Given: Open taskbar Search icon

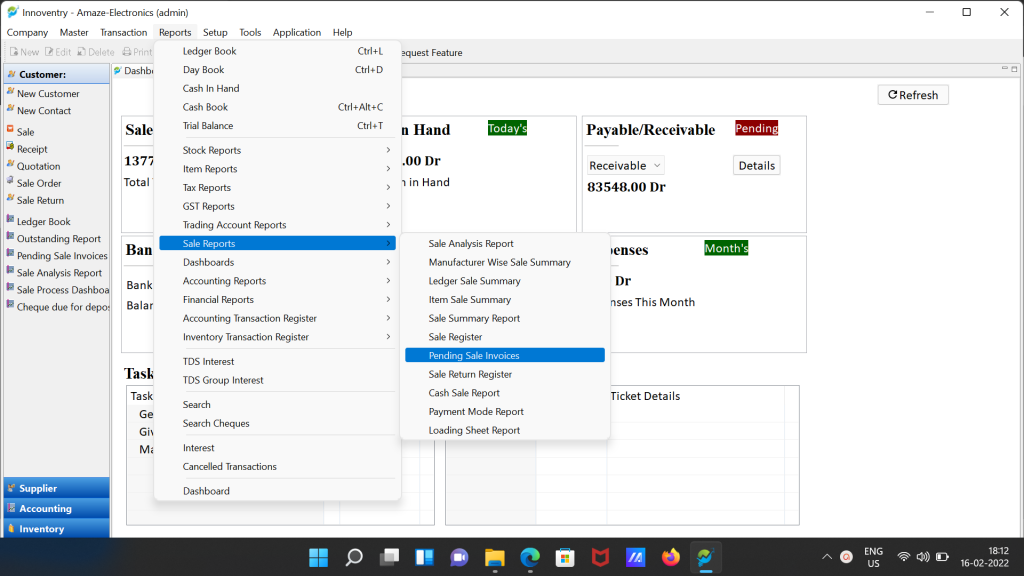Looking at the screenshot, I should [354, 557].
